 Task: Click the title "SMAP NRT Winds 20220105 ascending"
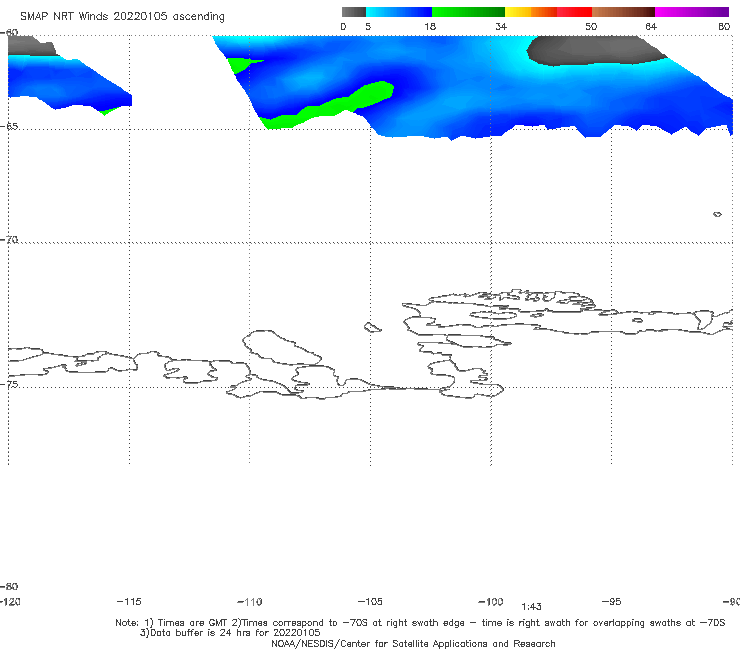(122, 16)
